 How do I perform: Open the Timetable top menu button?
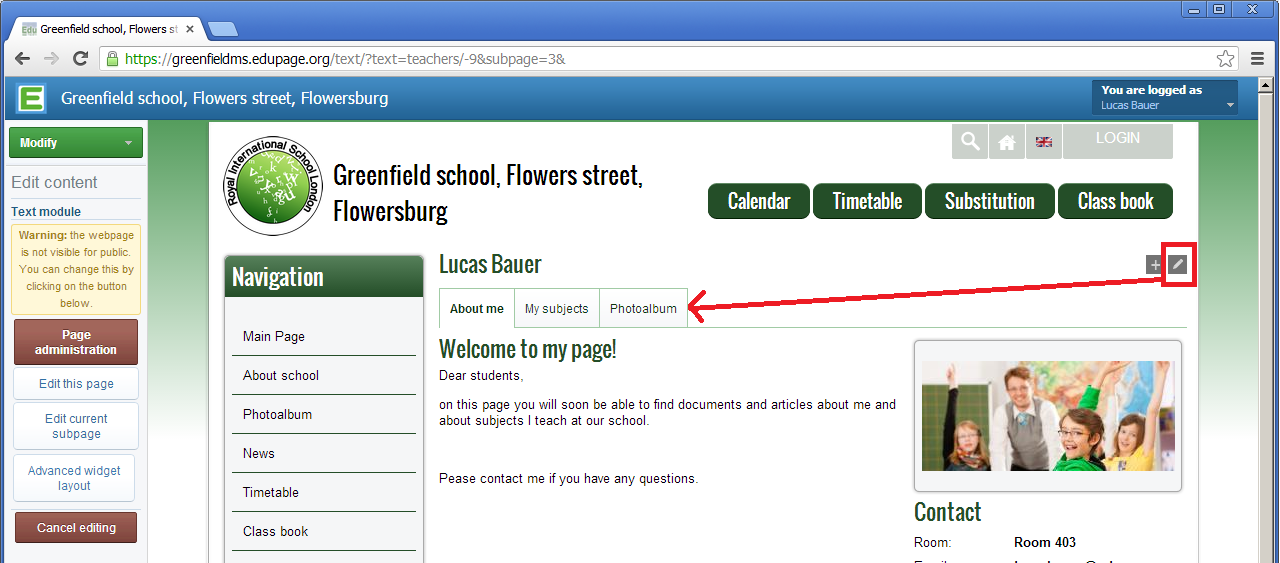(867, 201)
